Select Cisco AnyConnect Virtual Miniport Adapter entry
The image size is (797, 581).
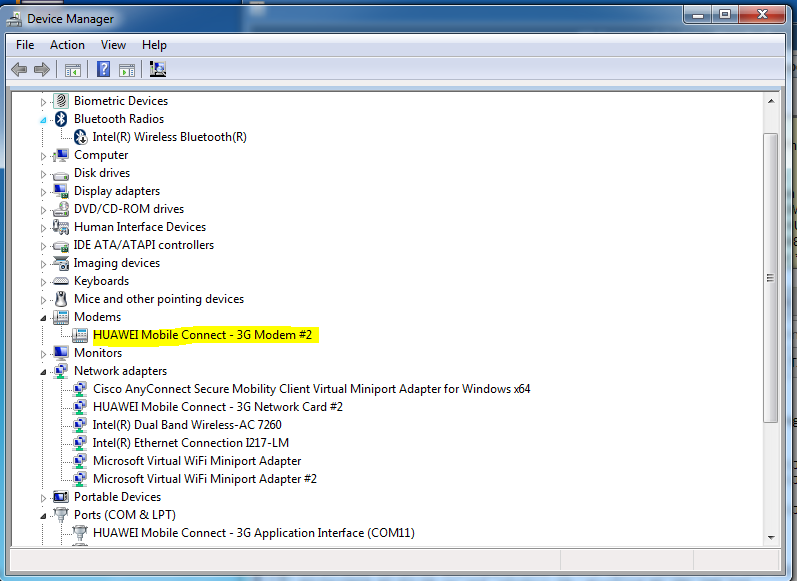point(312,389)
